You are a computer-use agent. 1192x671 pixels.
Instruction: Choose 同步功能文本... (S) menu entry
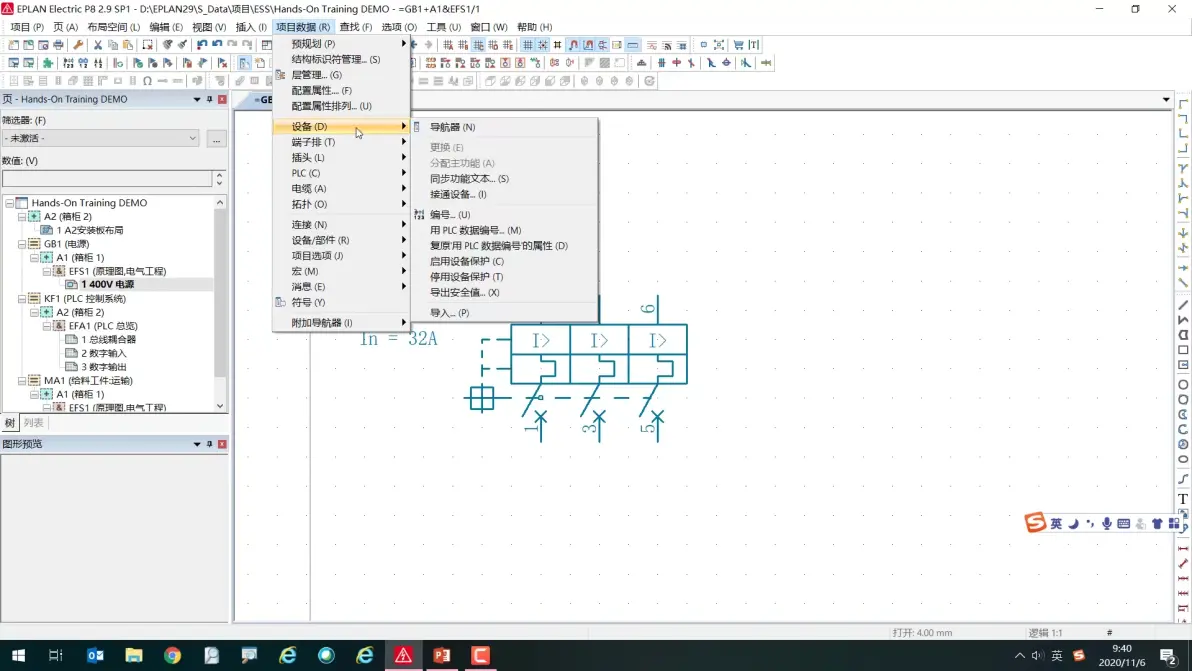click(469, 179)
